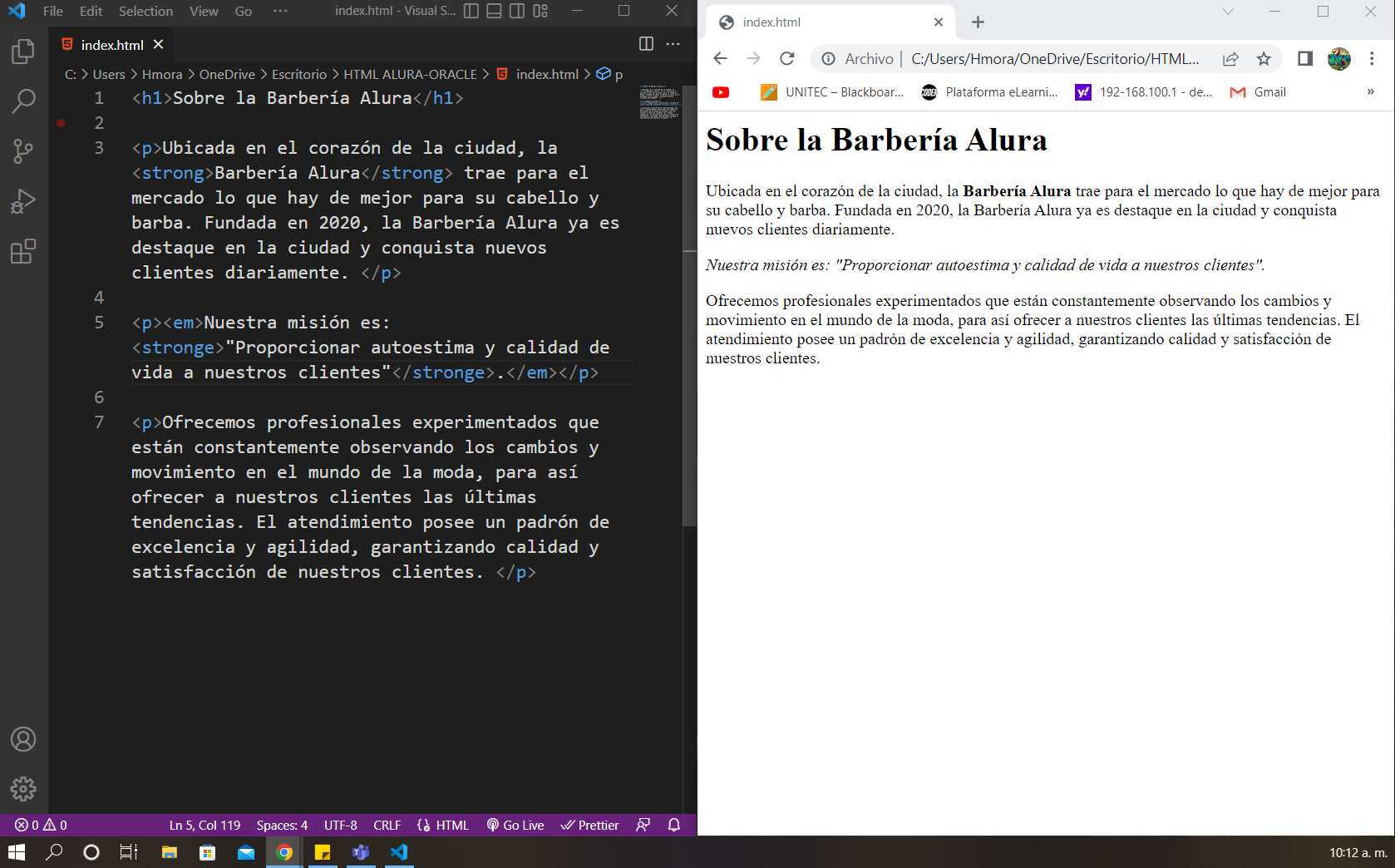Open the errors and warnings status indicator

pos(41,825)
